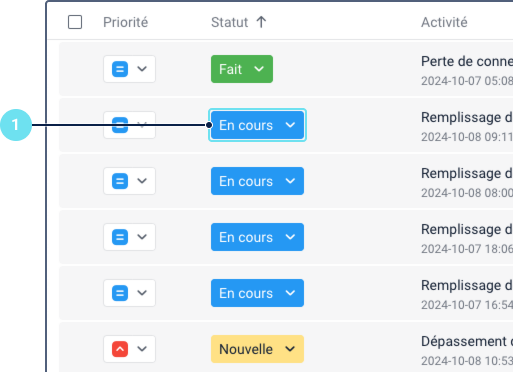513x372 pixels.
Task: Expand priority chevron in the Nouvelle row
Action: click(142, 349)
